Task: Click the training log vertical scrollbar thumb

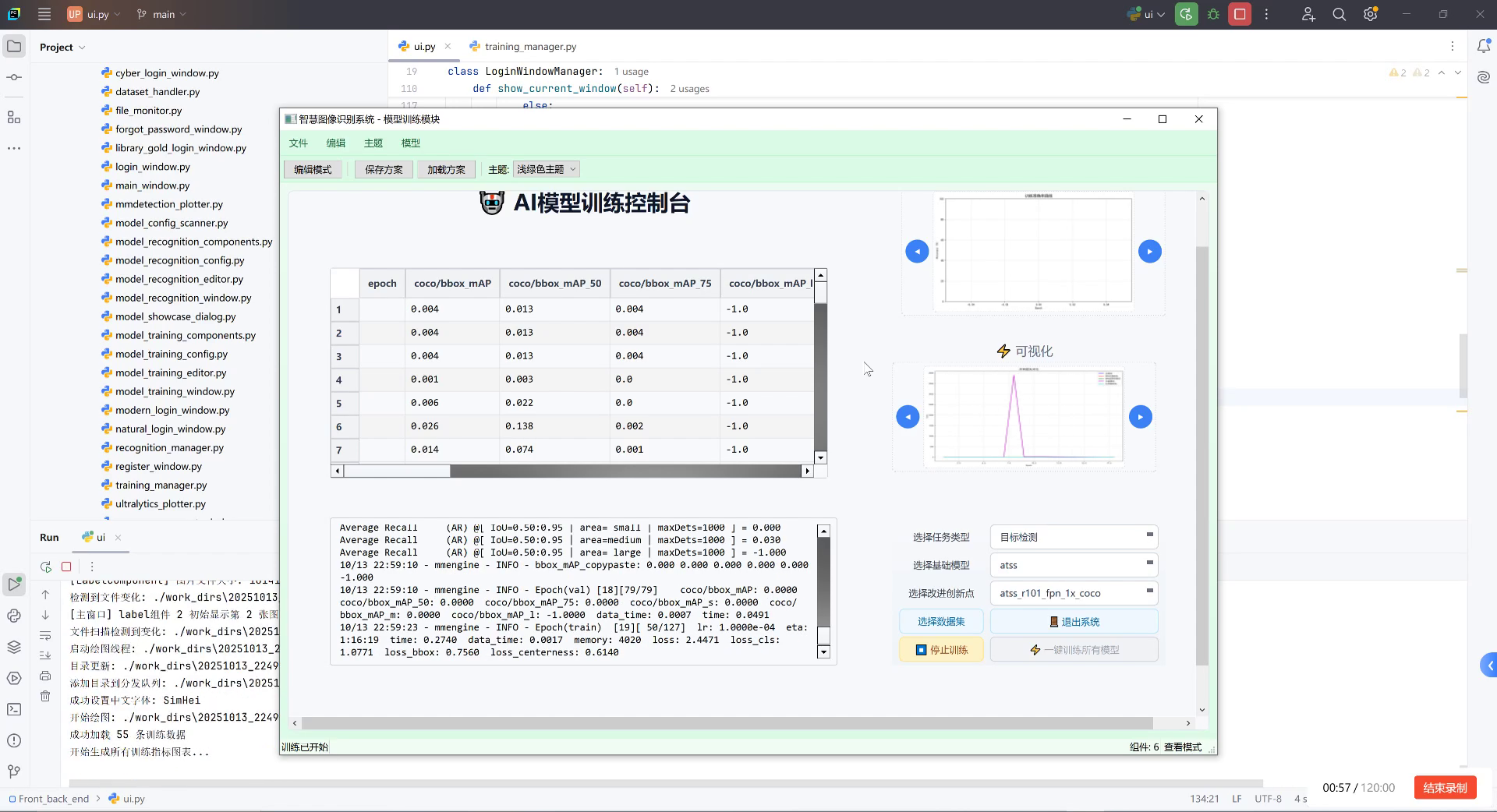Action: (823, 634)
